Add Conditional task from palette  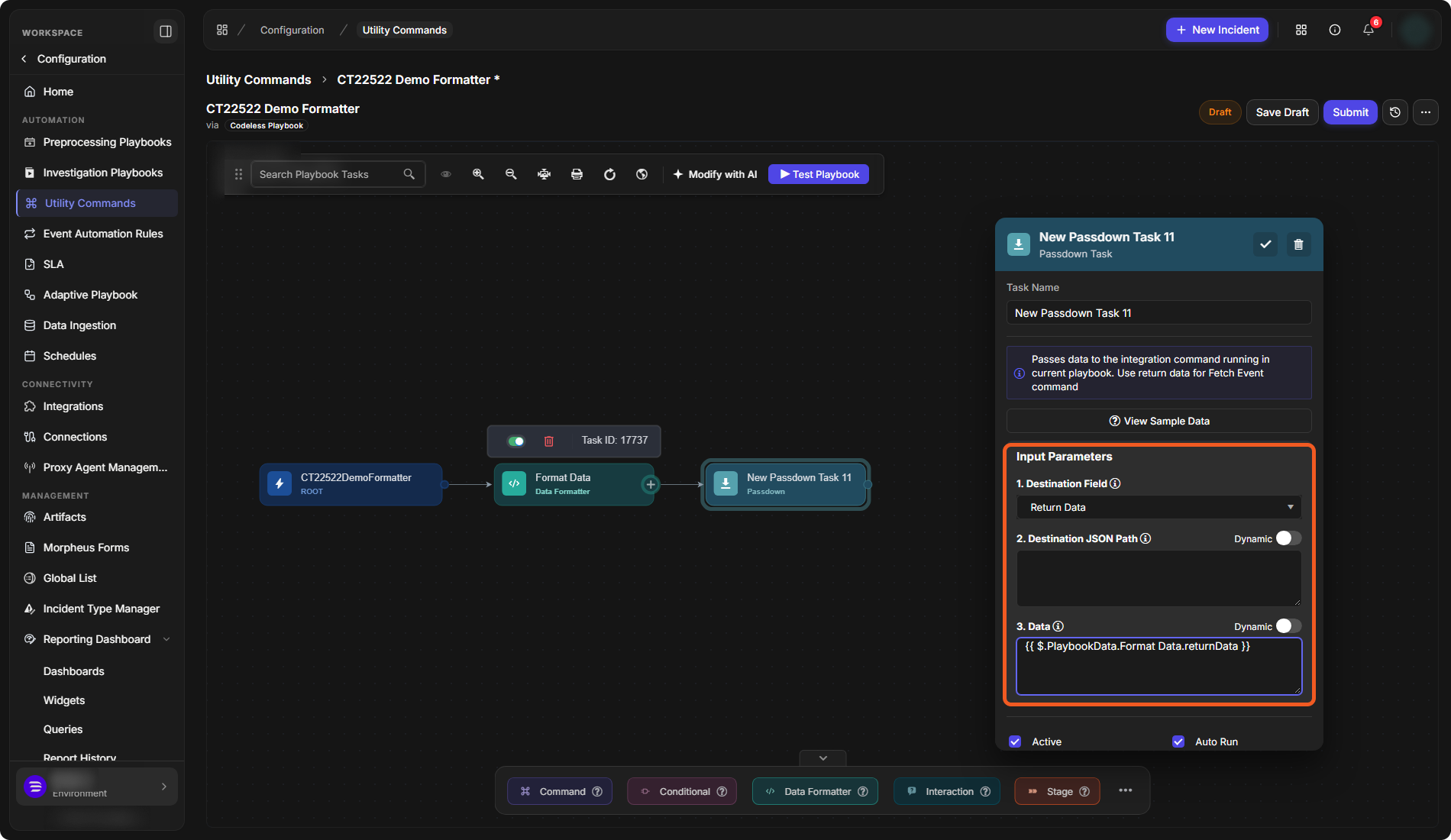[682, 791]
